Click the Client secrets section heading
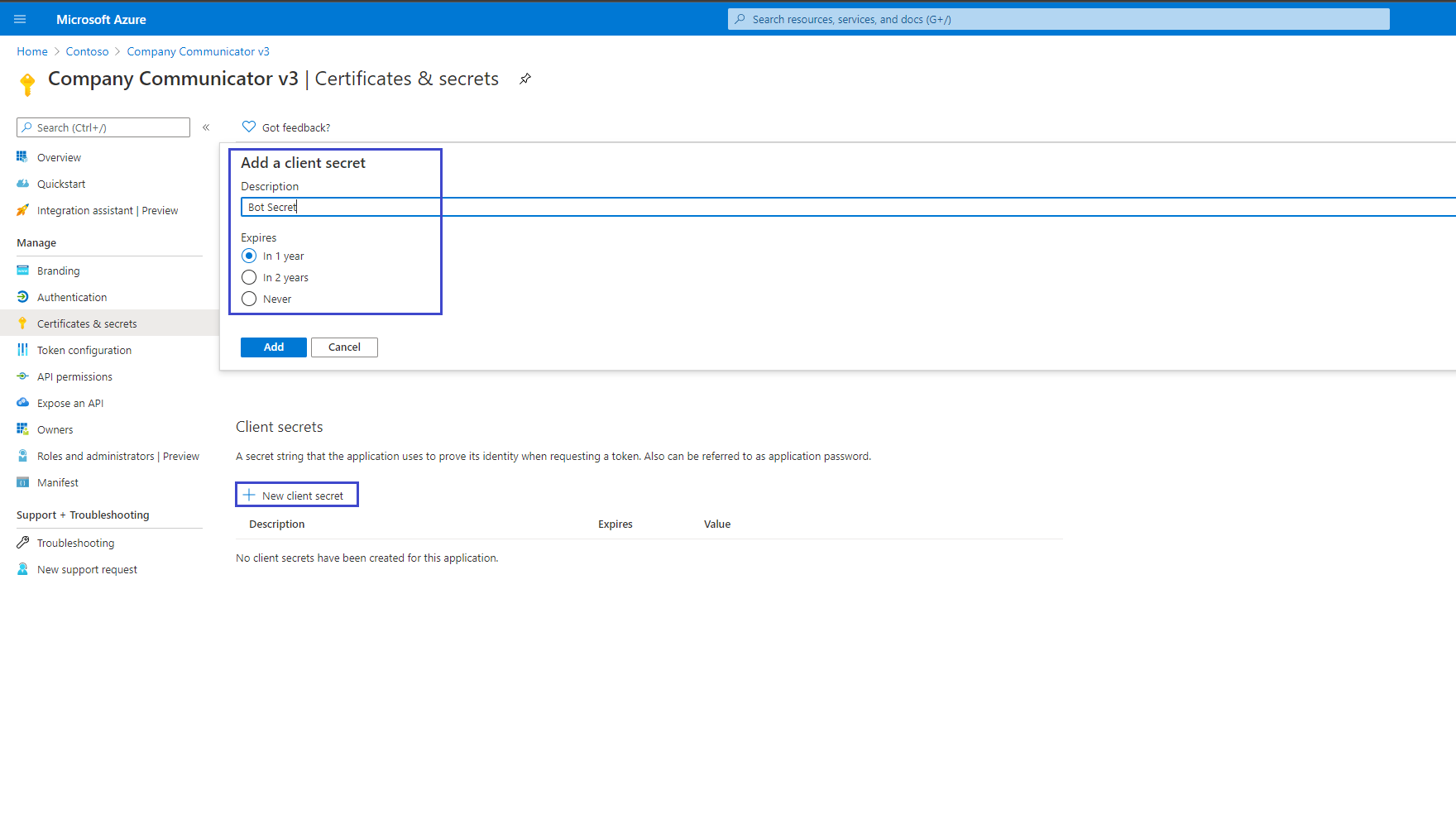The height and width of the screenshot is (819, 1456). (x=280, y=427)
